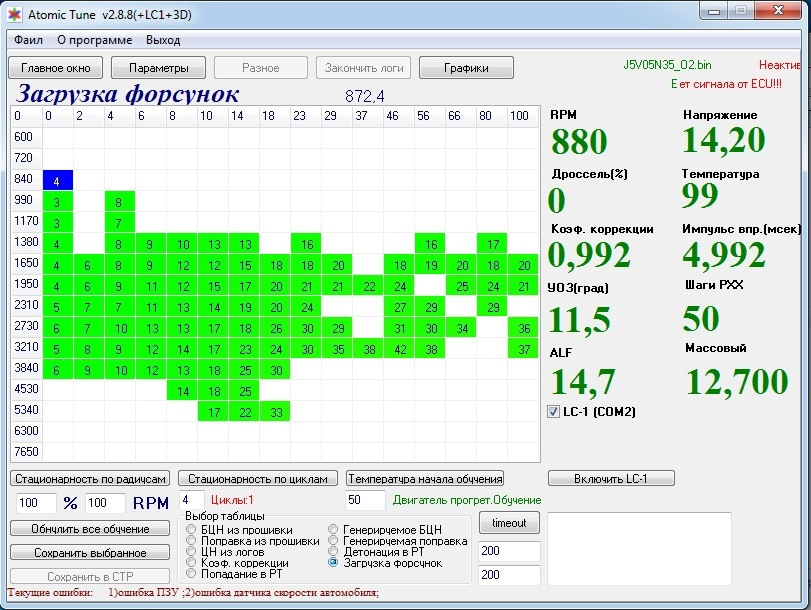The image size is (811, 610).
Task: Click Сохранить выбранное button
Action: 89,552
